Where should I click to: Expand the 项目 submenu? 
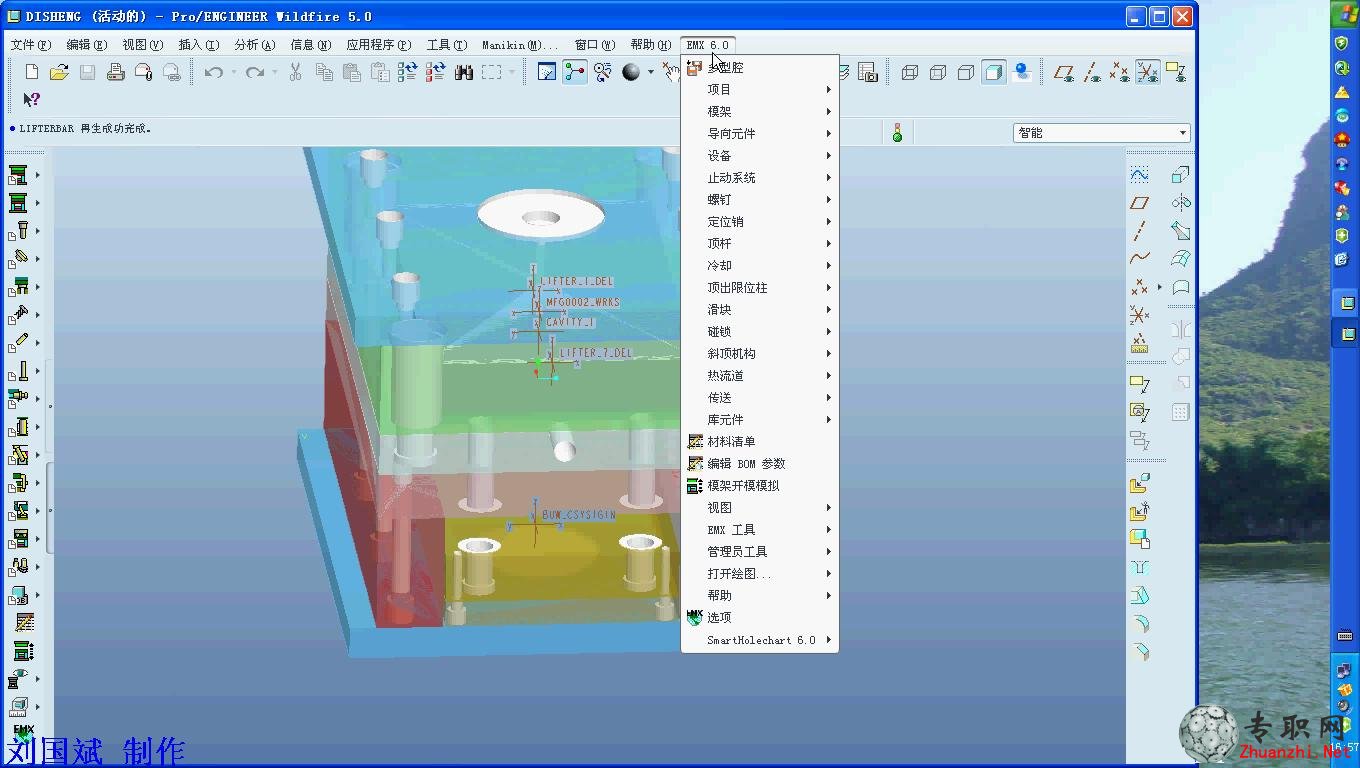click(x=760, y=89)
